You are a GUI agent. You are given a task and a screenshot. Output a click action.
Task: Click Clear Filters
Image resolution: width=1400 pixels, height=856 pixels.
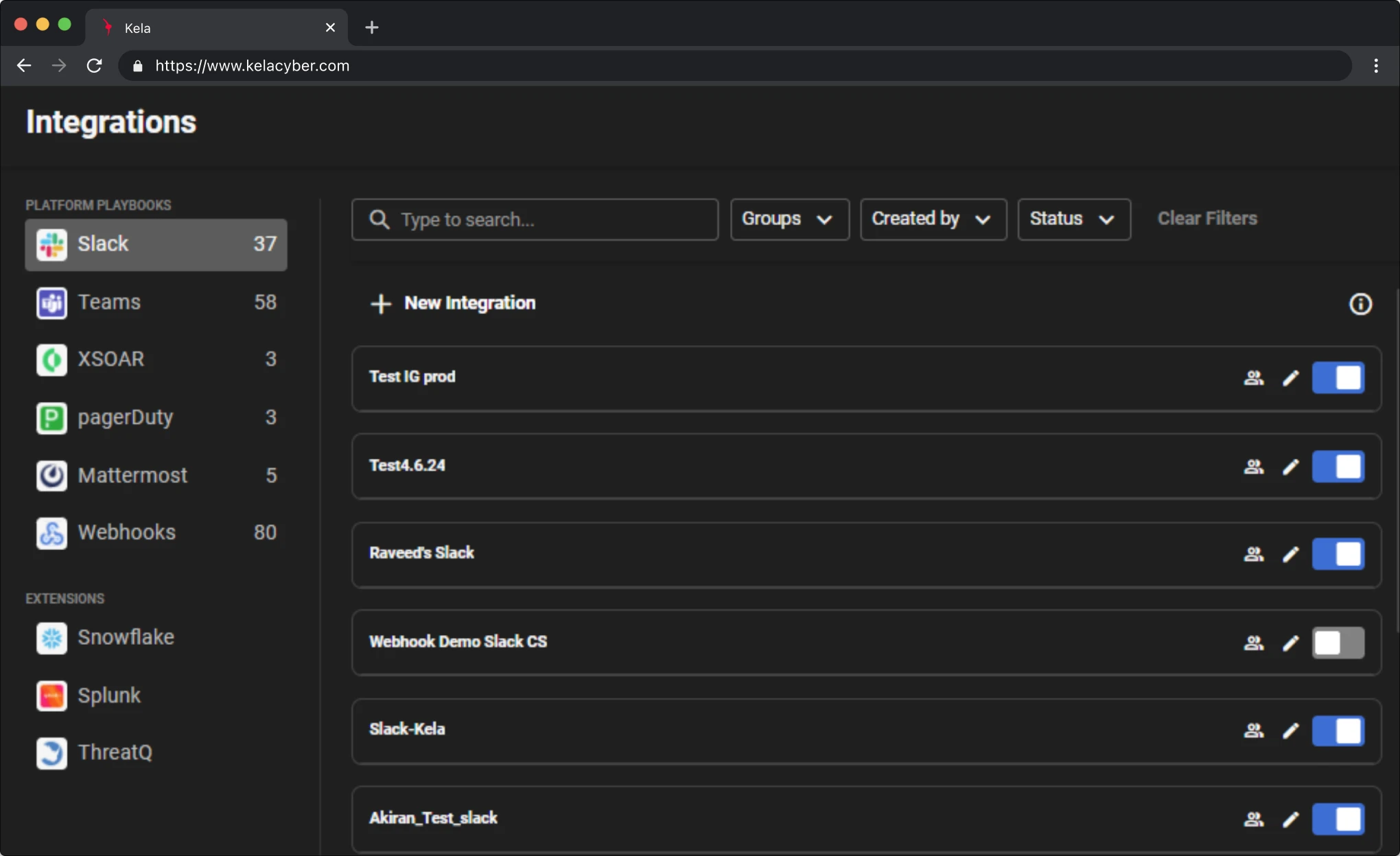coord(1207,219)
